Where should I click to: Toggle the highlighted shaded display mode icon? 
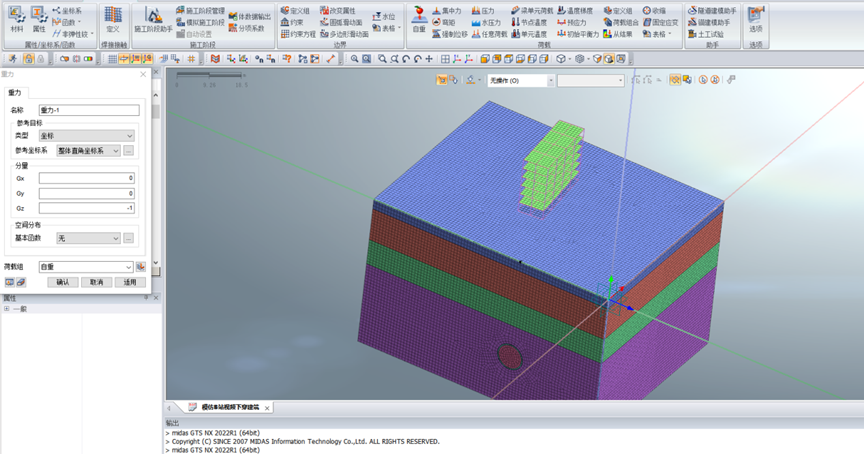608,59
